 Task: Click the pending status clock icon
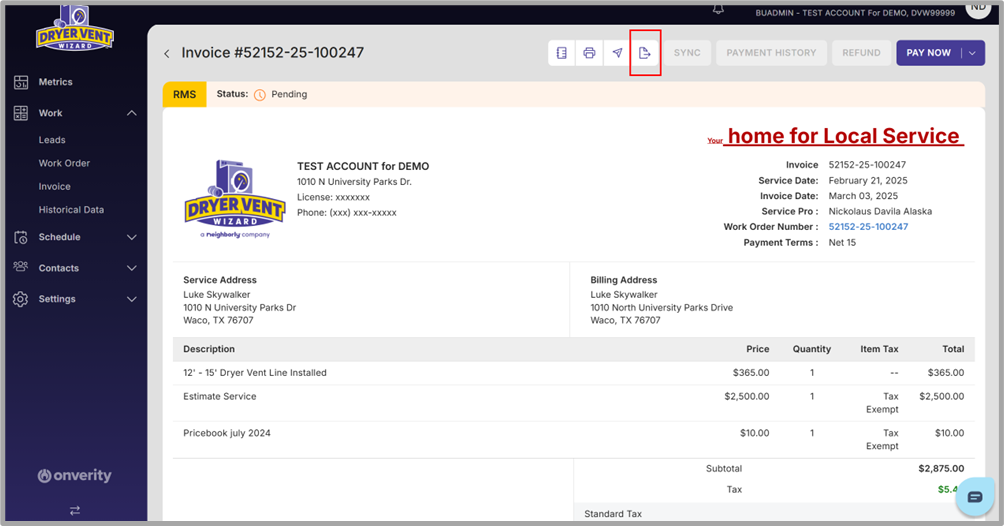tap(259, 95)
